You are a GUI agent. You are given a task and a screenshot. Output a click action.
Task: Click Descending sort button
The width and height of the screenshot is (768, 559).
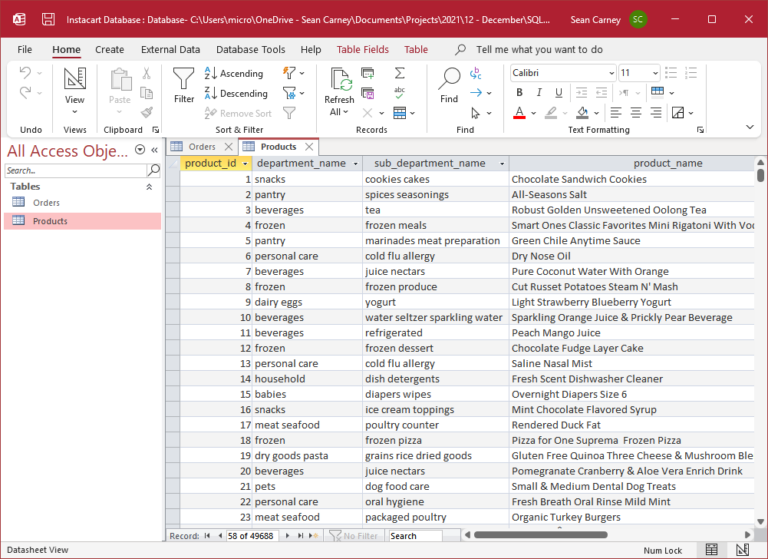click(236, 93)
